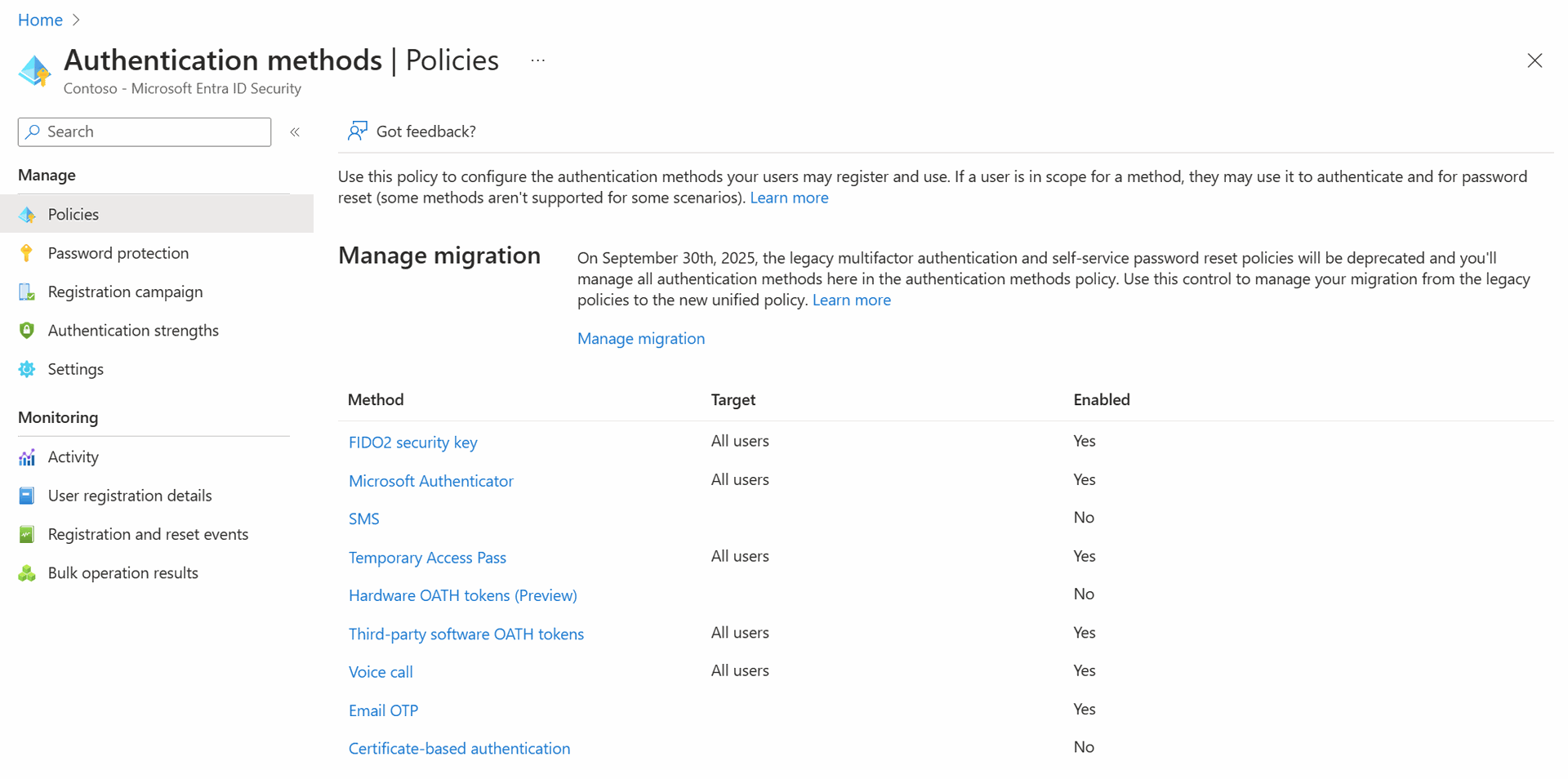This screenshot has width=1568, height=779.
Task: Open the ellipsis more options menu
Action: (537, 60)
